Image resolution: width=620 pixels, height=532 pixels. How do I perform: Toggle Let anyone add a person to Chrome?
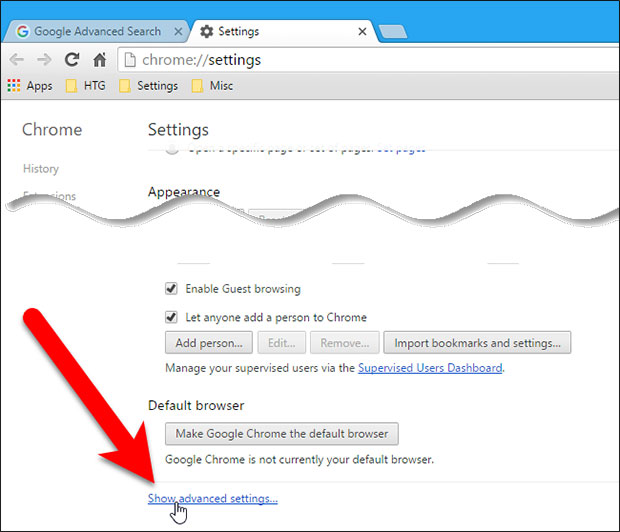[171, 317]
